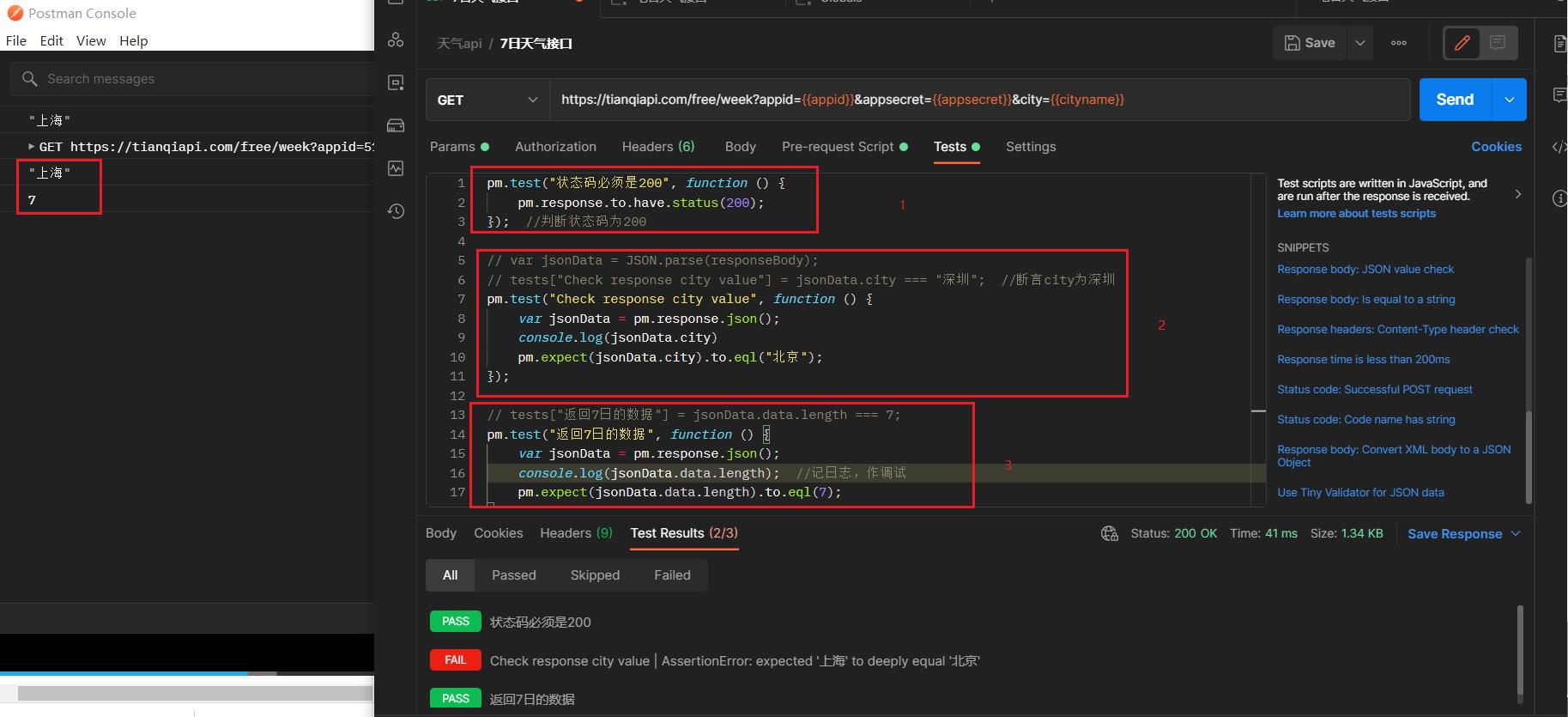Screen dimensions: 1568x717
Task: Switch to the response Body tab
Action: pos(441,533)
